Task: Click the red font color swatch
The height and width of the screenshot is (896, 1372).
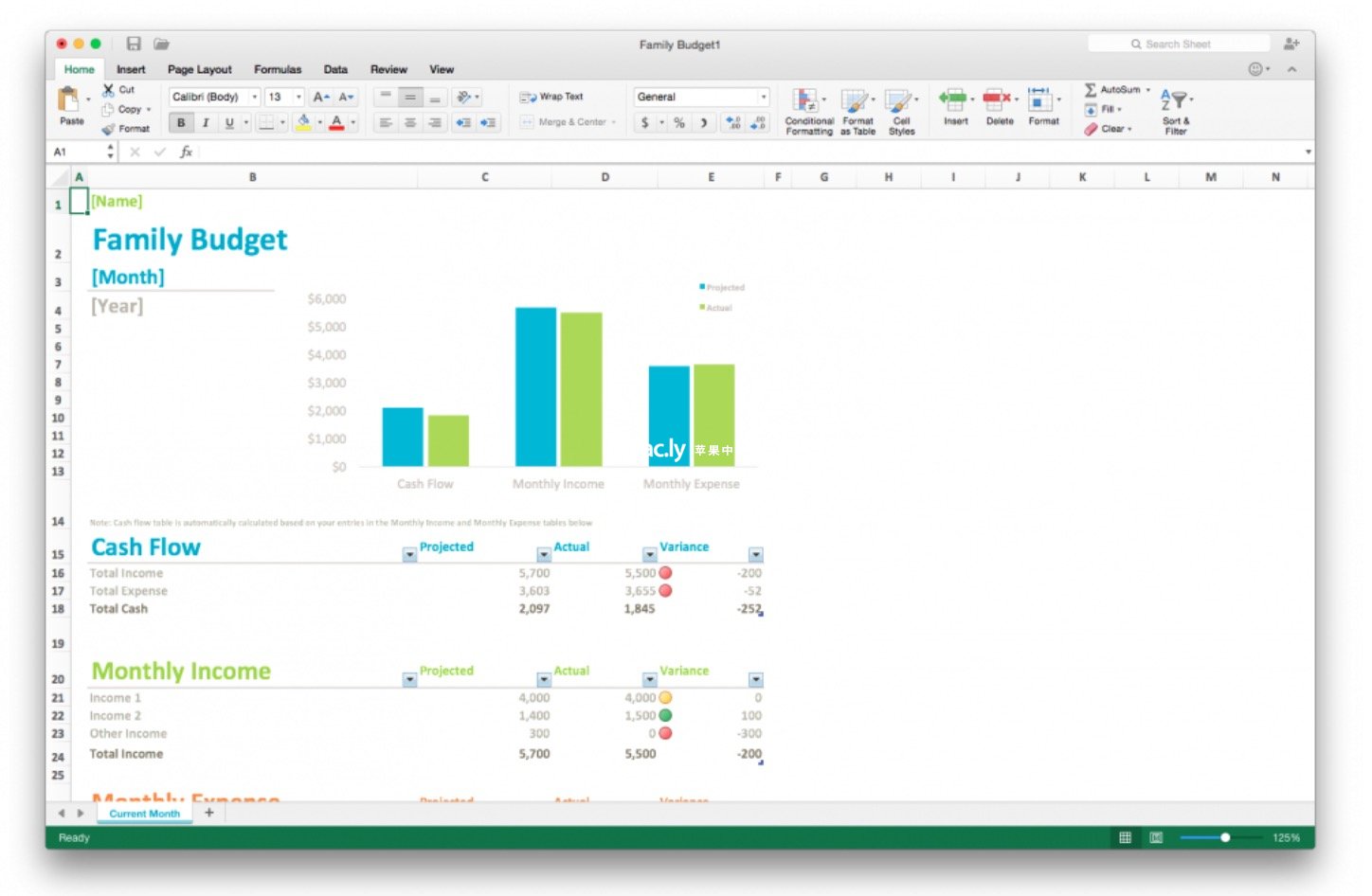Action: click(x=336, y=122)
